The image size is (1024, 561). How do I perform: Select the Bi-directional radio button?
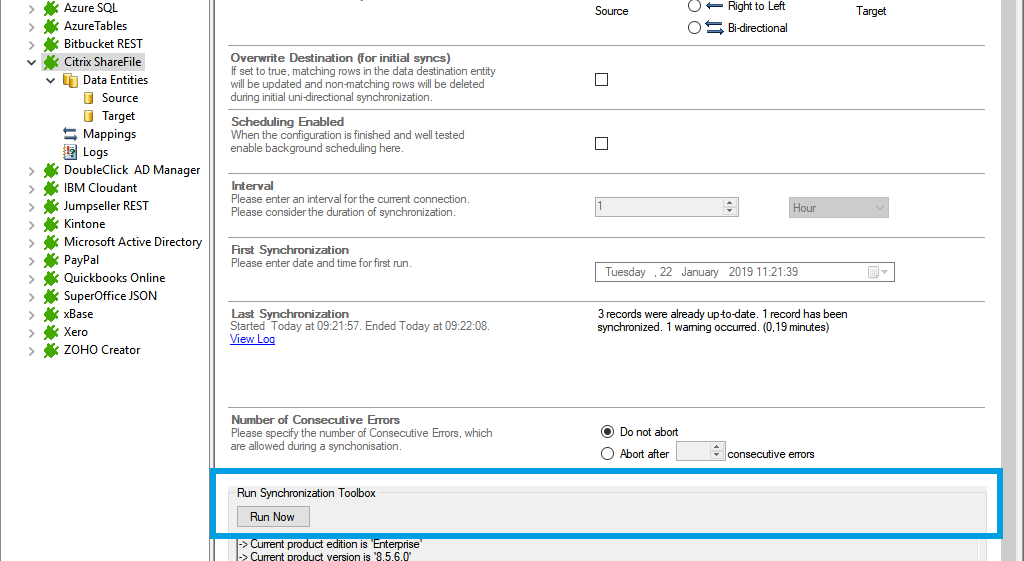pos(694,28)
